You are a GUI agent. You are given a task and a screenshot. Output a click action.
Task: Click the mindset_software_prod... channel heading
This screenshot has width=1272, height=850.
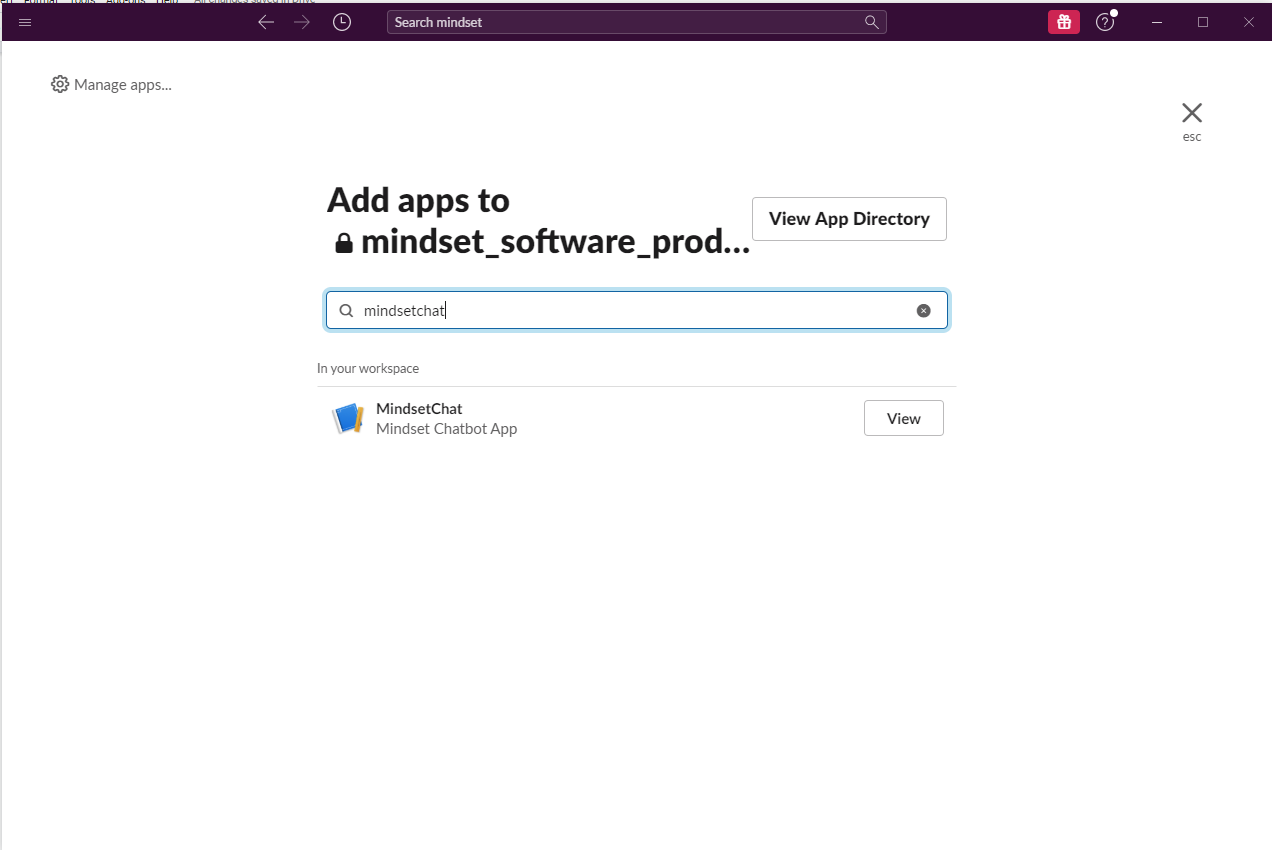555,242
